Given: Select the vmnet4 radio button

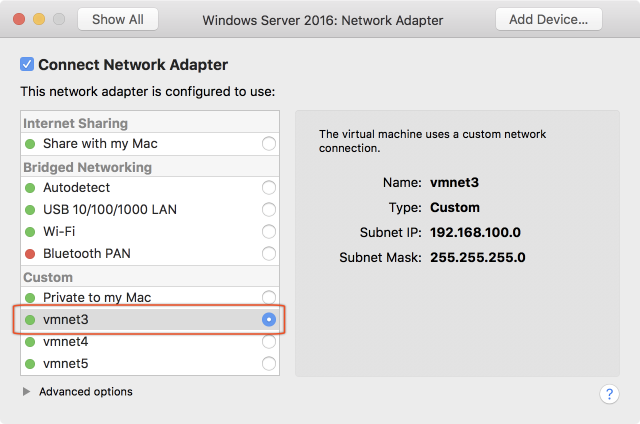Looking at the screenshot, I should [x=268, y=342].
